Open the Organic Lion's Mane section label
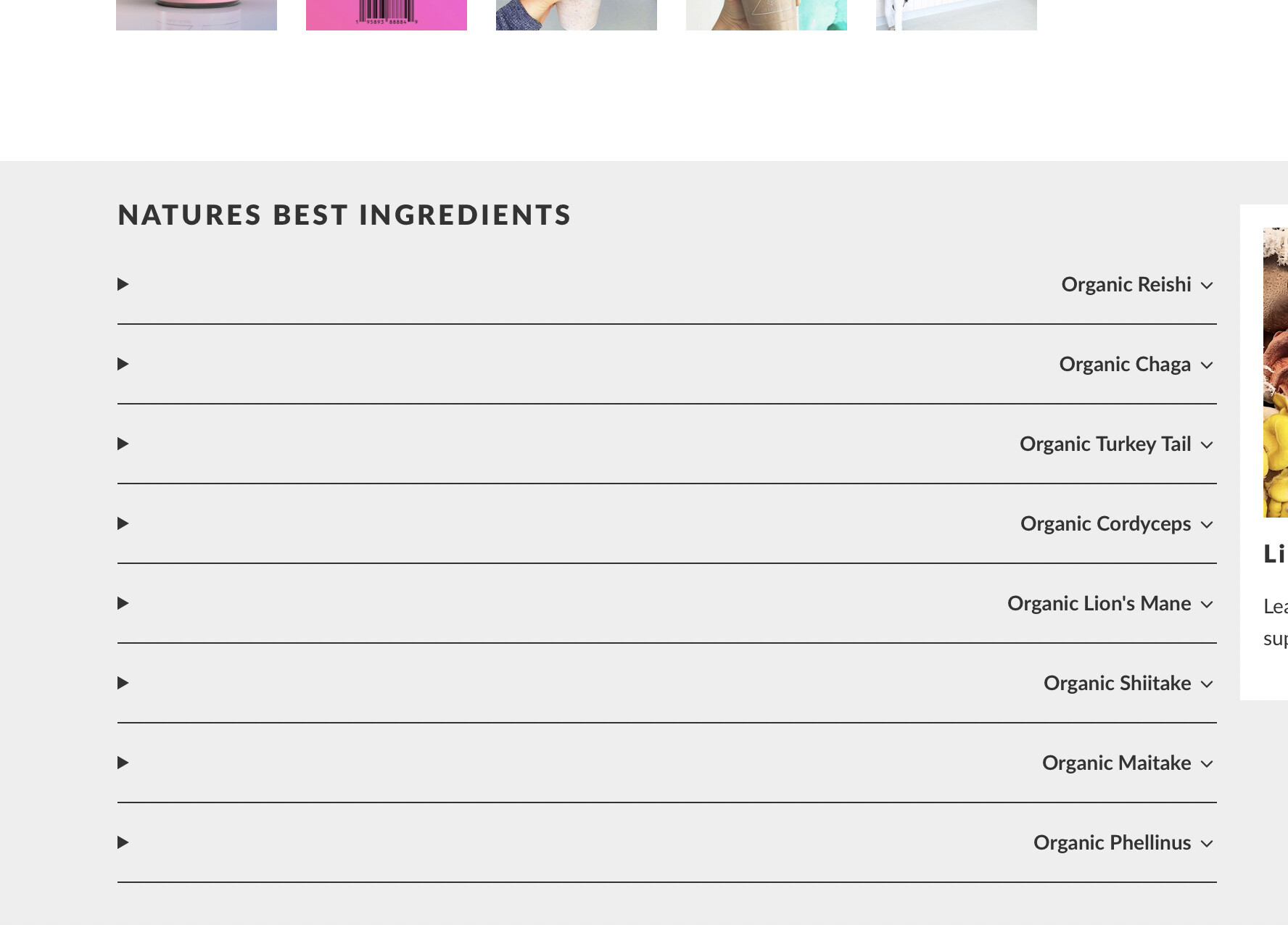Screen dimensions: 1288x925 click(x=1099, y=603)
